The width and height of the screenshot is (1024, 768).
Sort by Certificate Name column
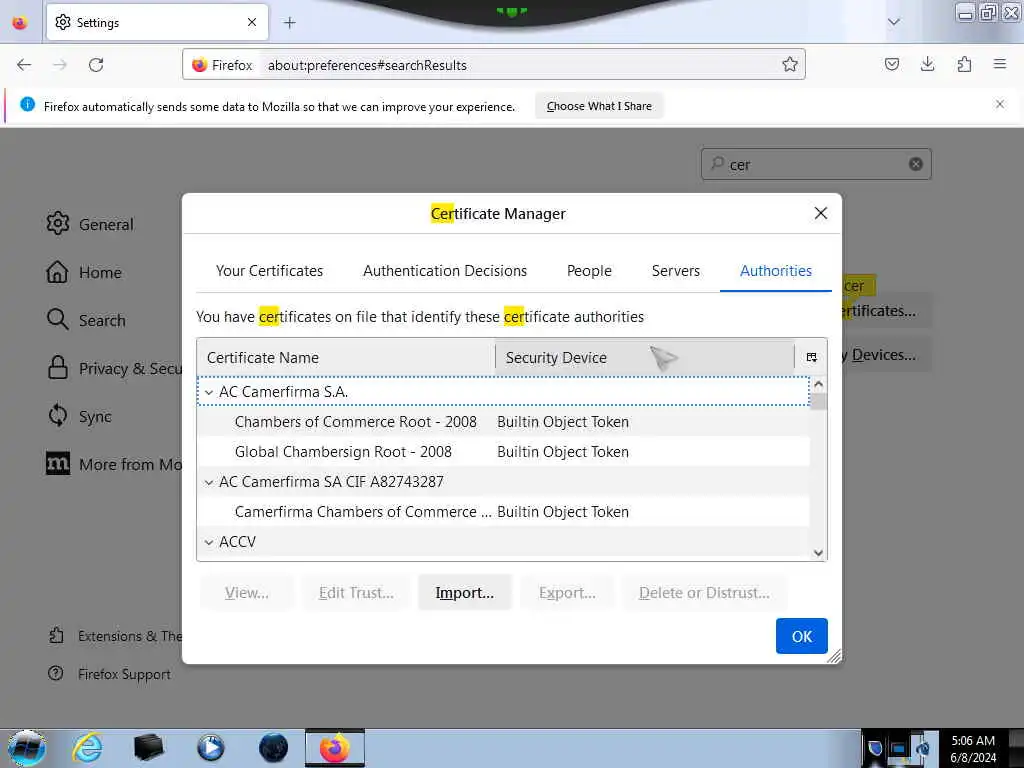(x=346, y=357)
